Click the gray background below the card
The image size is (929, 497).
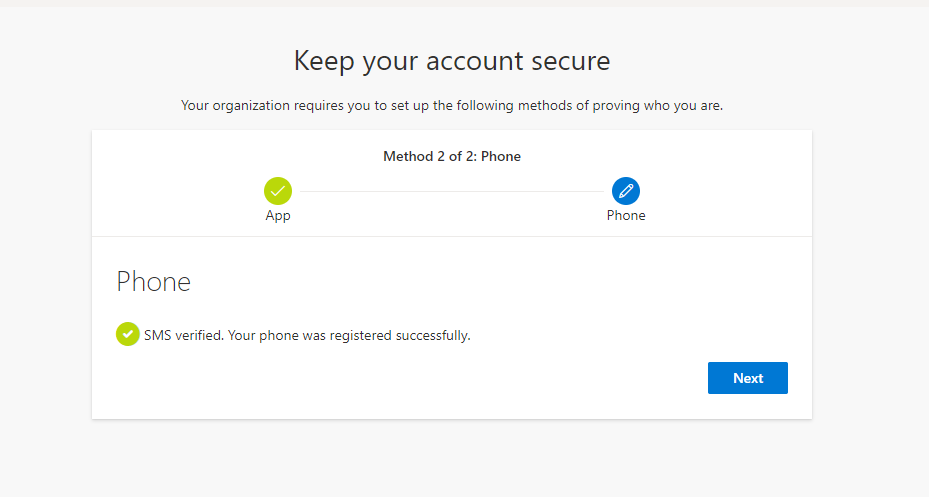452,459
